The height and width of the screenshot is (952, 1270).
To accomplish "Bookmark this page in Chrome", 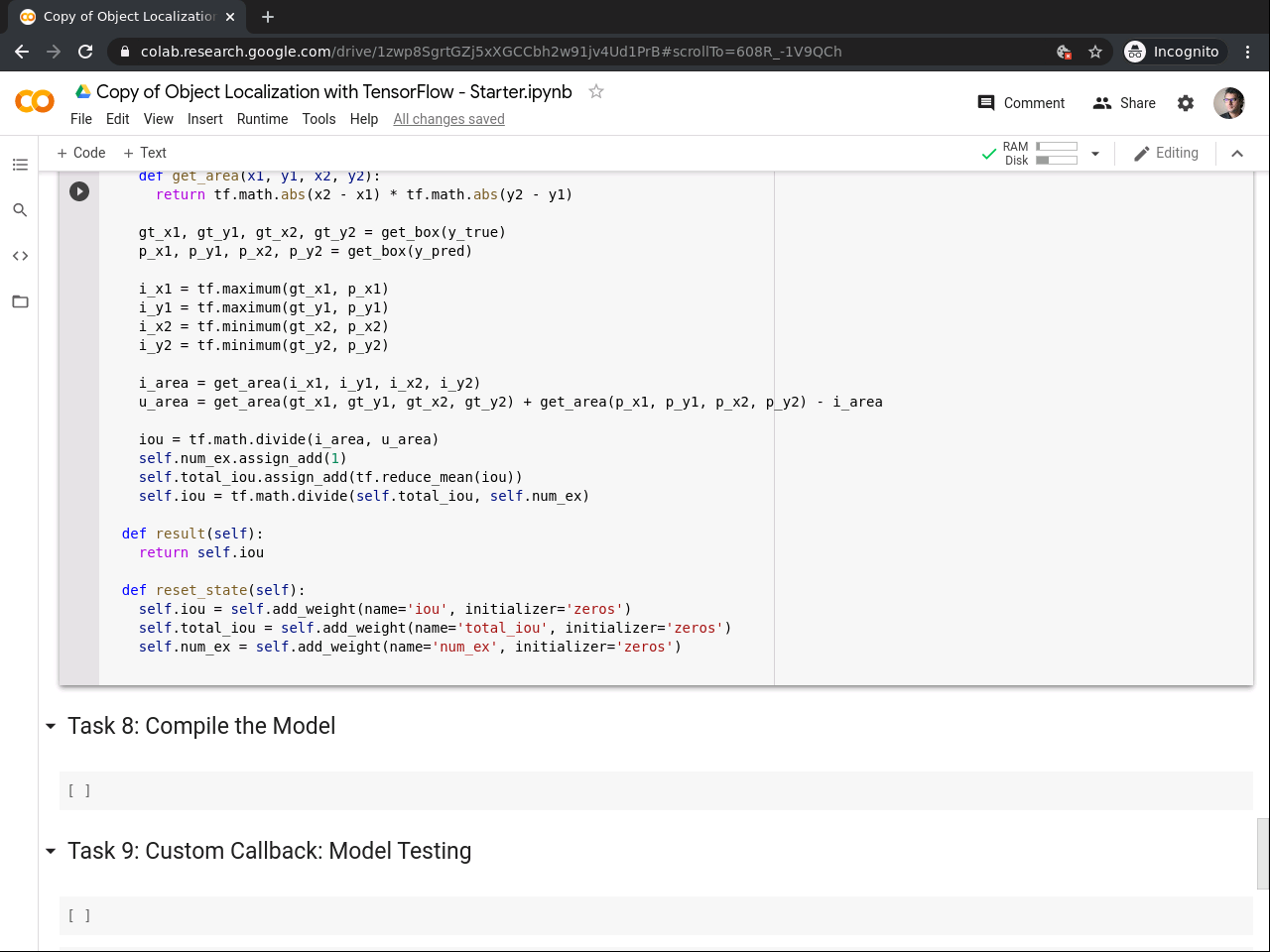I will tap(1095, 52).
